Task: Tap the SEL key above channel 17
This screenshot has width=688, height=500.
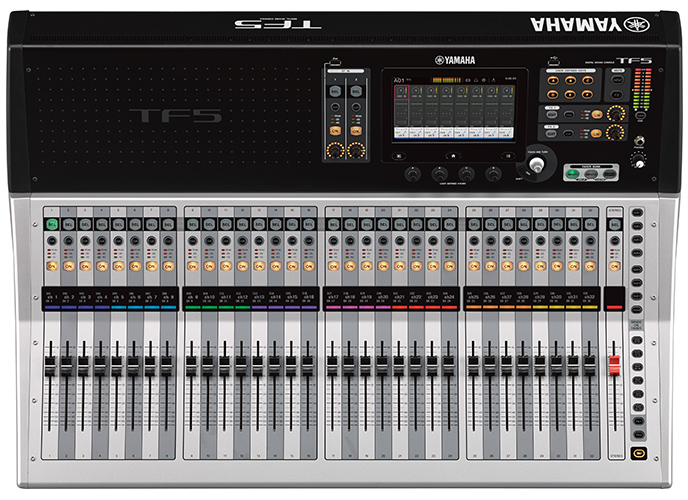Action: [x=333, y=225]
